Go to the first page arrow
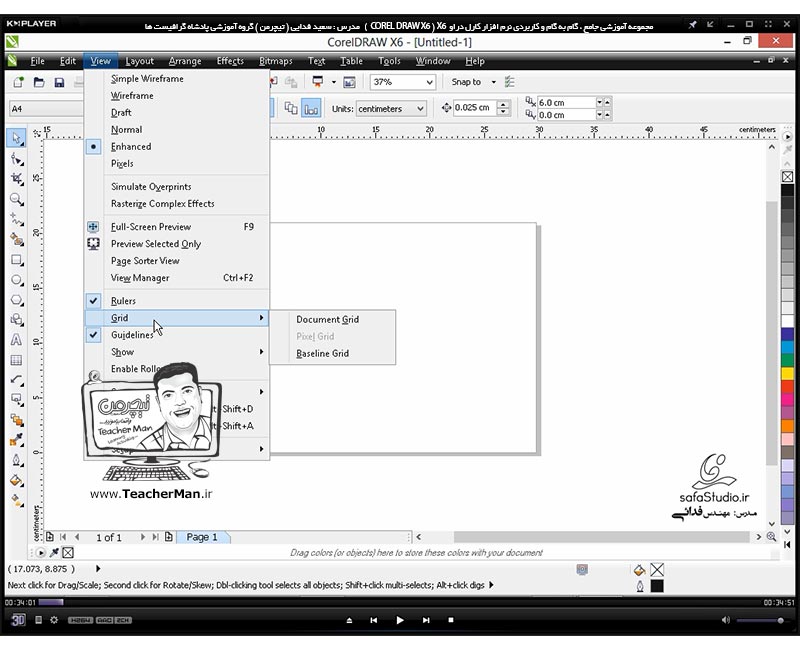 tap(63, 537)
